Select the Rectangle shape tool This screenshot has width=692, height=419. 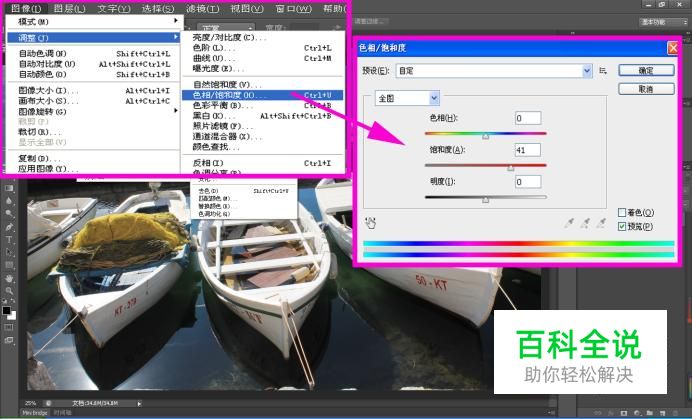pyautogui.click(x=9, y=265)
